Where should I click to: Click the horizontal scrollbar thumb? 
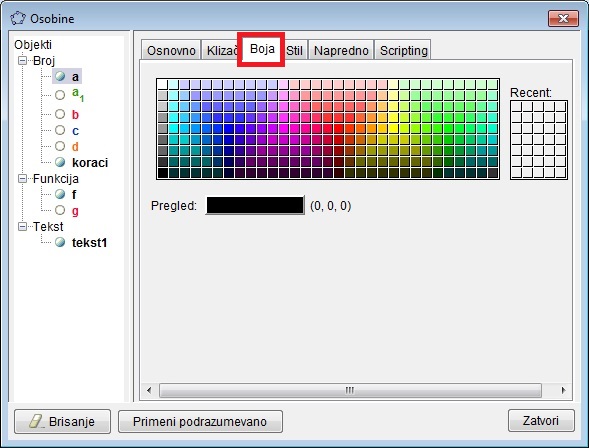click(x=350, y=390)
